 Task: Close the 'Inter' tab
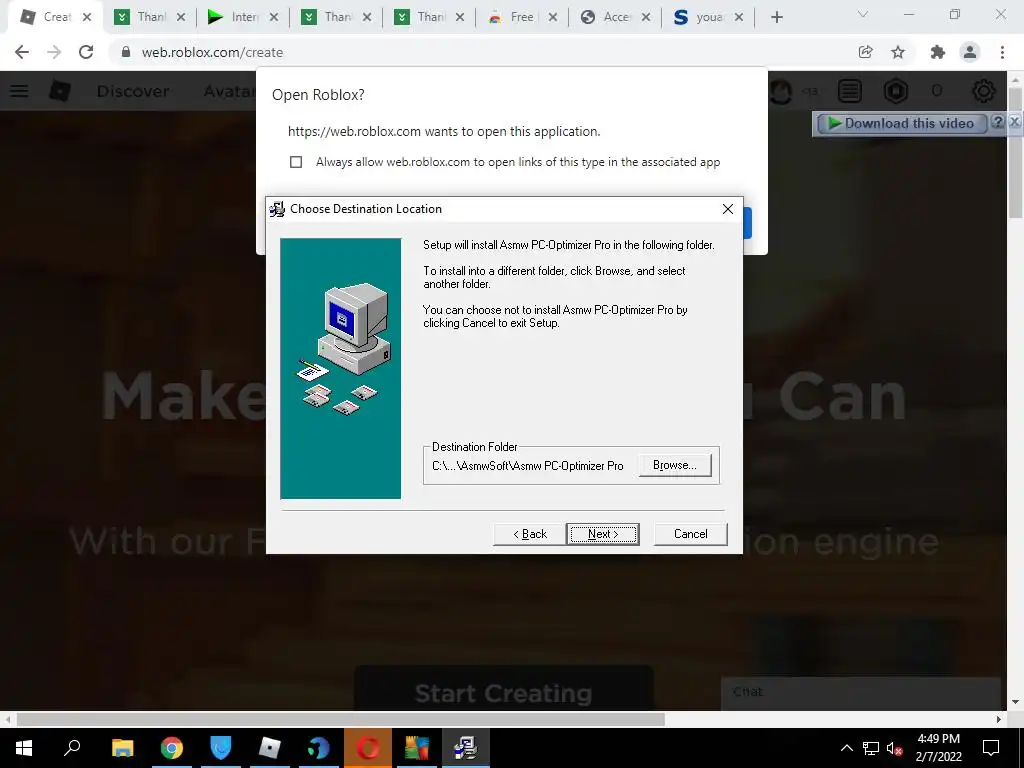(274, 17)
